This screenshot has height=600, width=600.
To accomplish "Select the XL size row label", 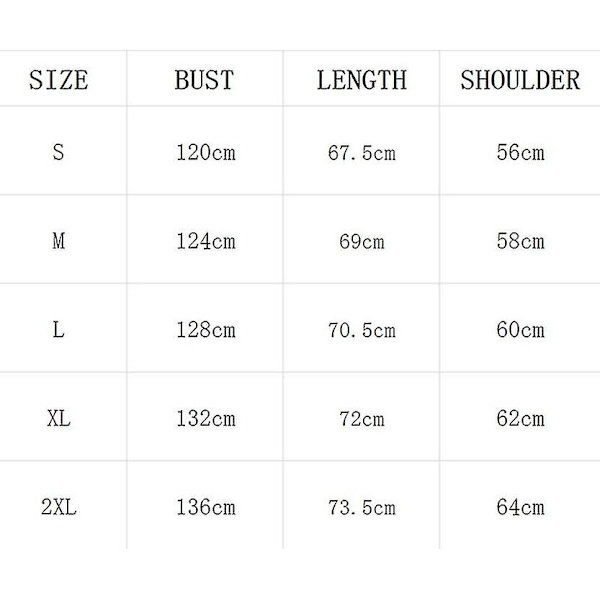I will point(59,418).
